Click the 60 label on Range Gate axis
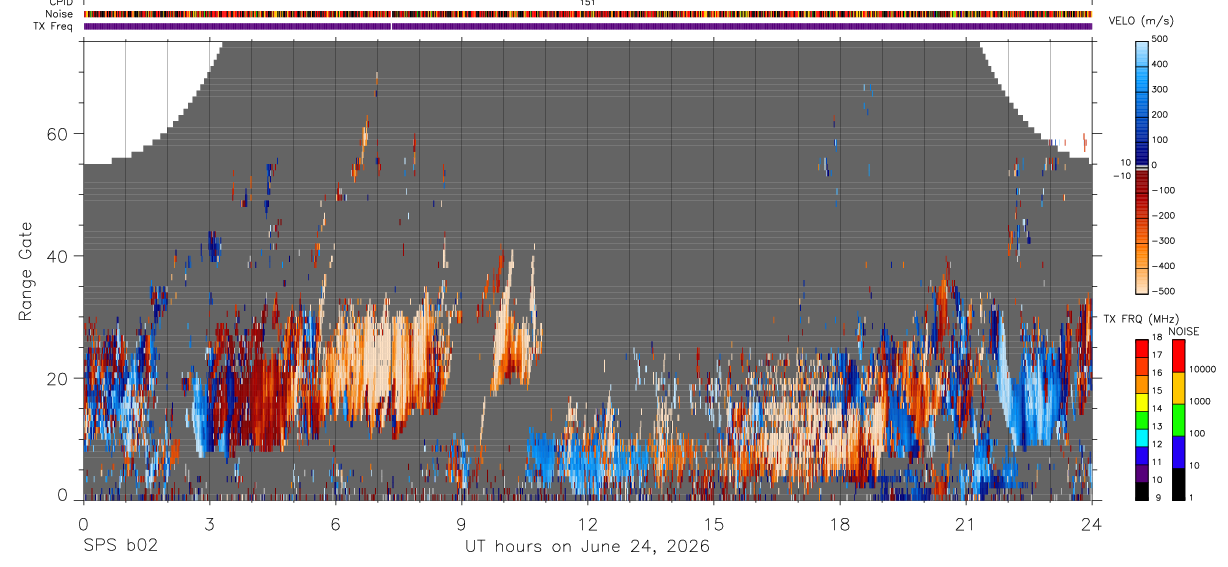Viewport: 1228px width, 567px height. pos(64,134)
